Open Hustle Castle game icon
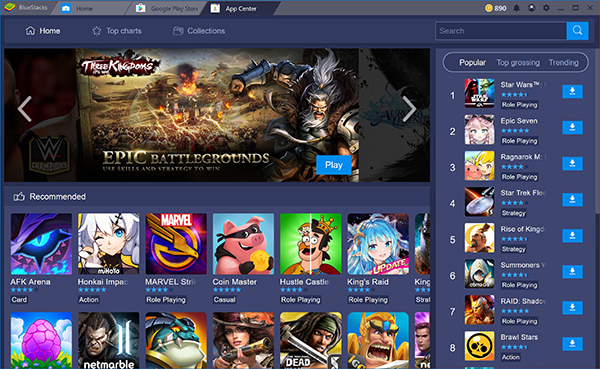This screenshot has width=600, height=369. (311, 244)
